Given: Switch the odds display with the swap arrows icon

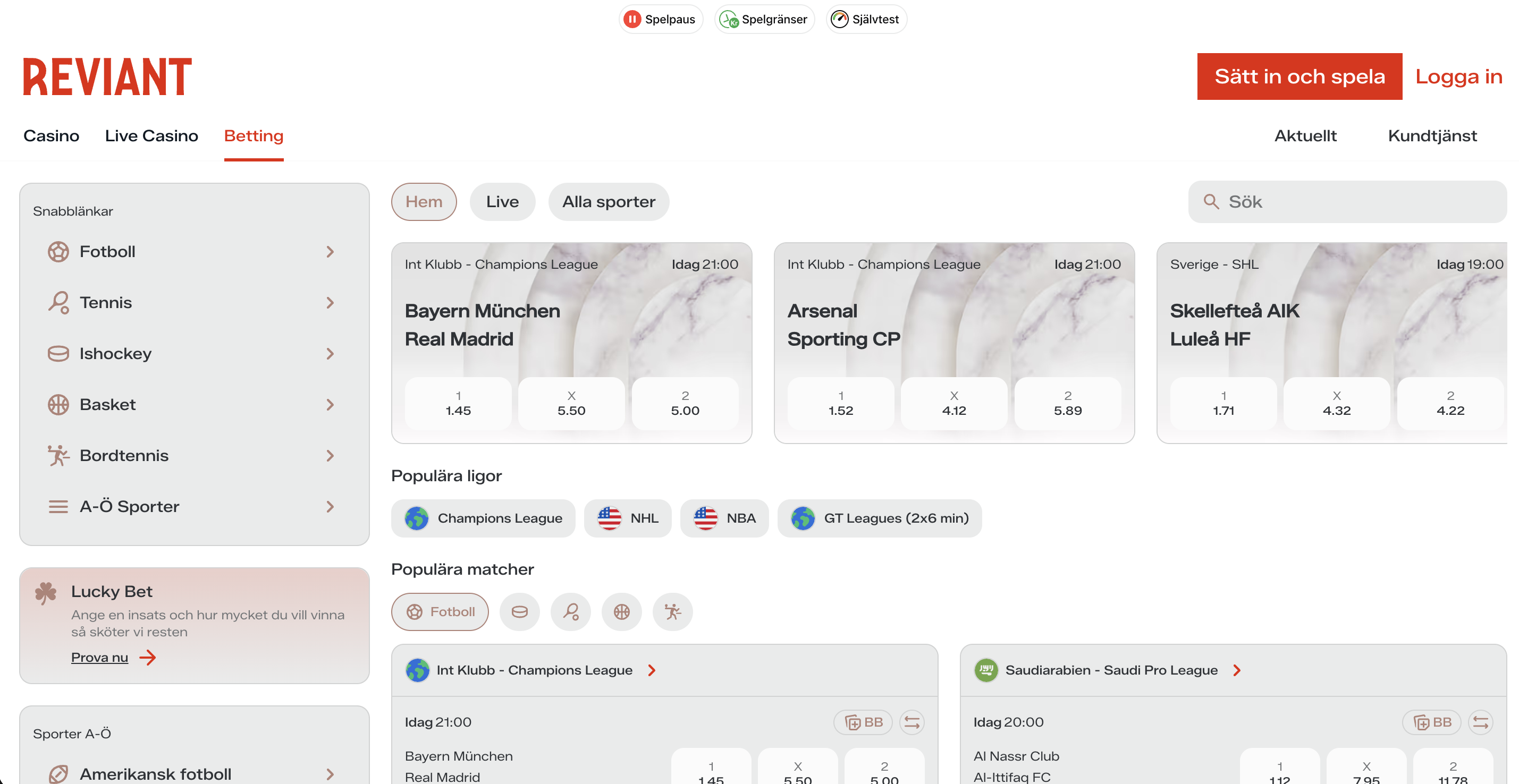Looking at the screenshot, I should 912,721.
